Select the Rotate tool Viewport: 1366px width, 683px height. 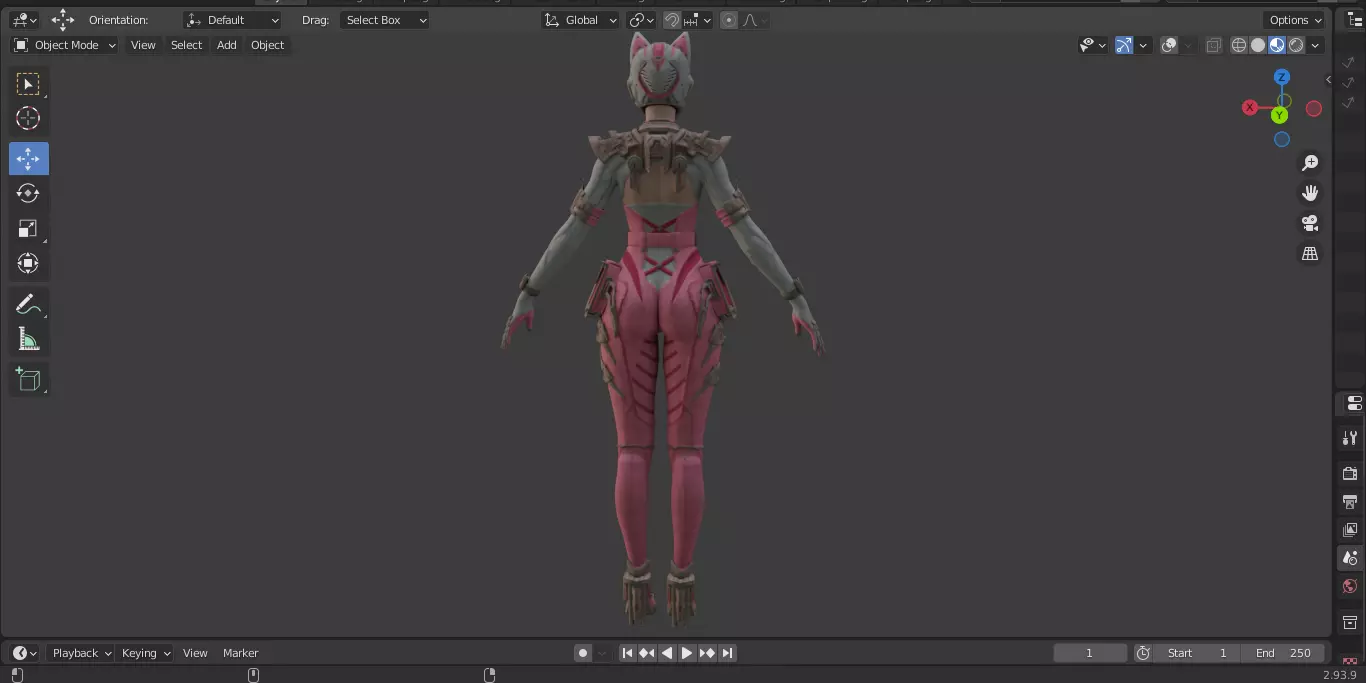[x=28, y=193]
